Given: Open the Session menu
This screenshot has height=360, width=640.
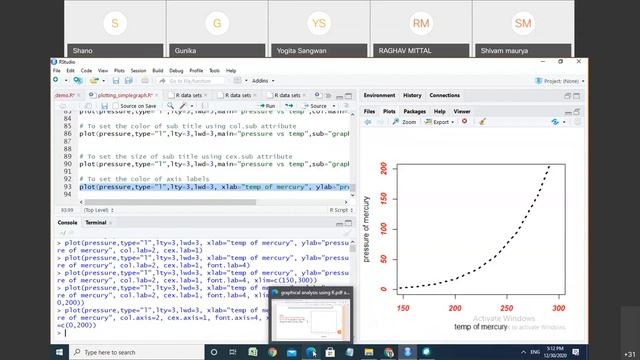Looking at the screenshot, I should (138, 71).
